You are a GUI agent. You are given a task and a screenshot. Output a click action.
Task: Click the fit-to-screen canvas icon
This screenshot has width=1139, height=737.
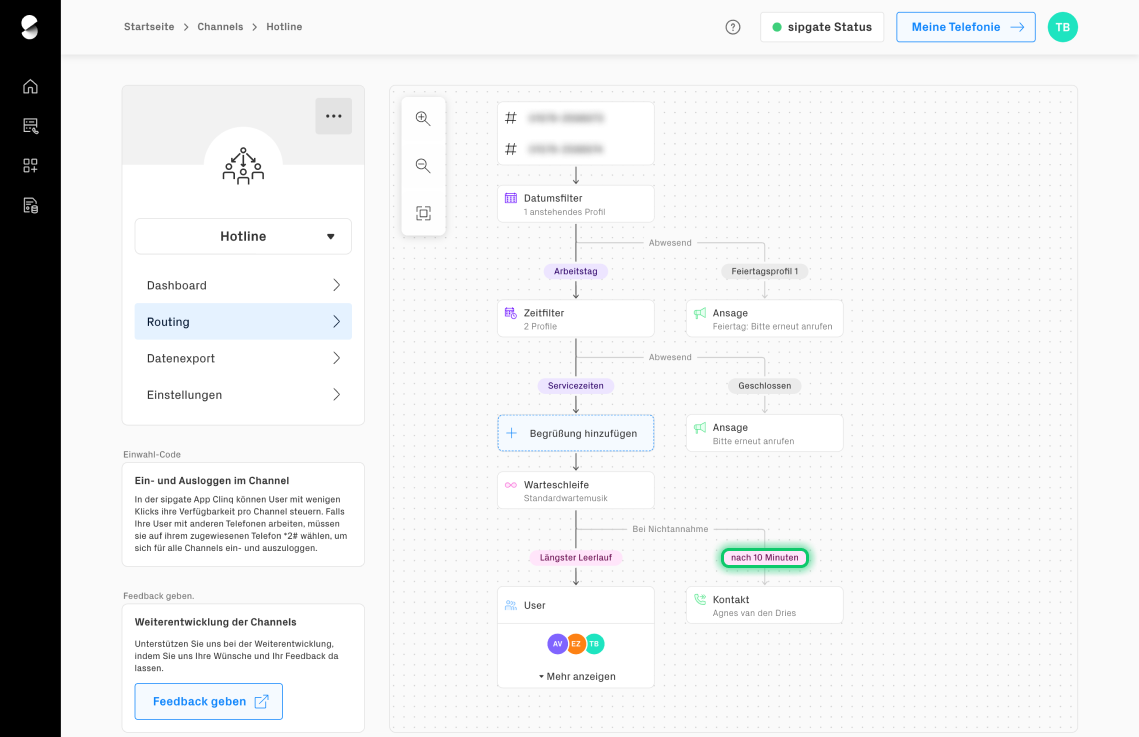point(423,213)
